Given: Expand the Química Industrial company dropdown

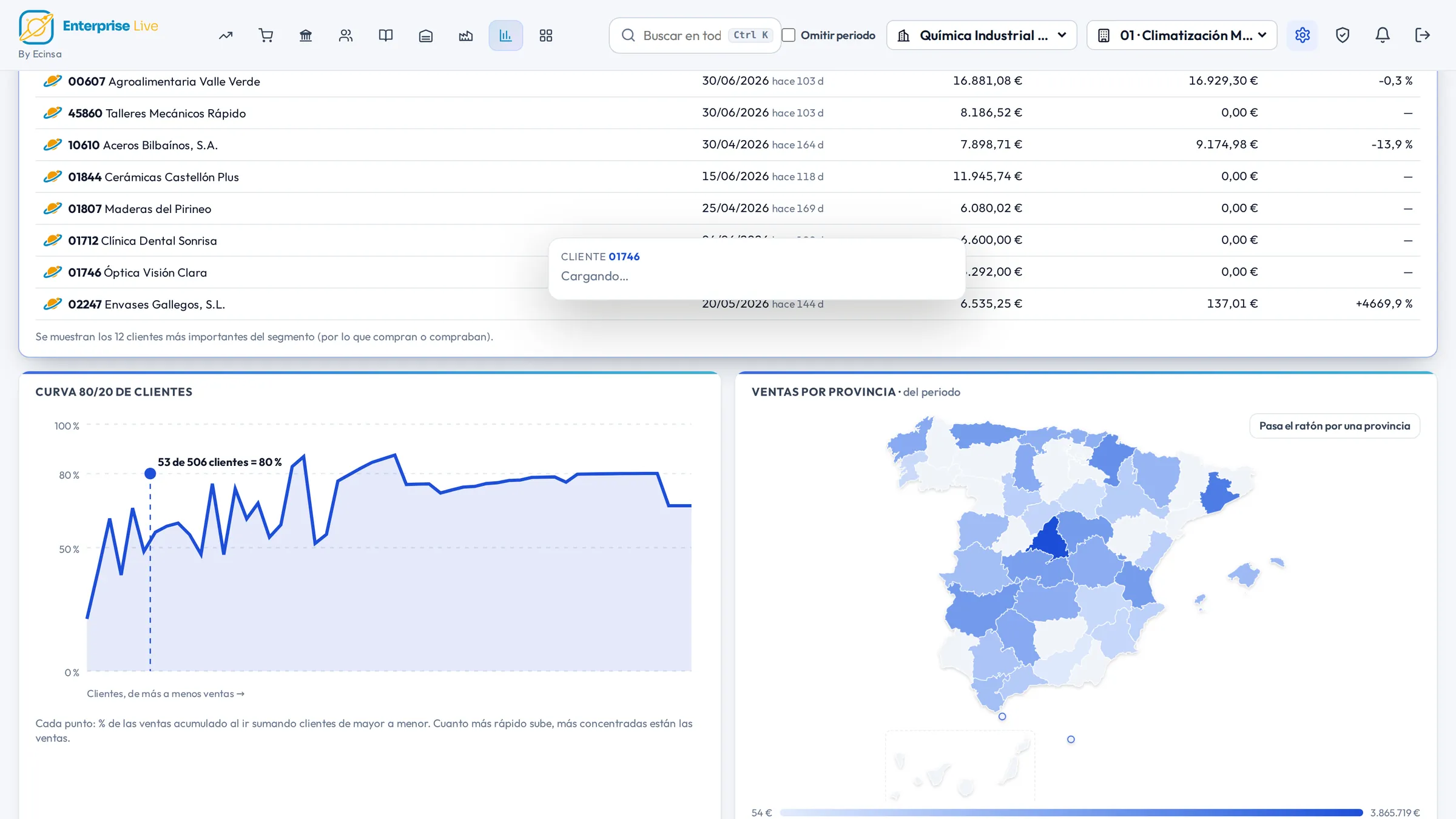Looking at the screenshot, I should [x=982, y=35].
